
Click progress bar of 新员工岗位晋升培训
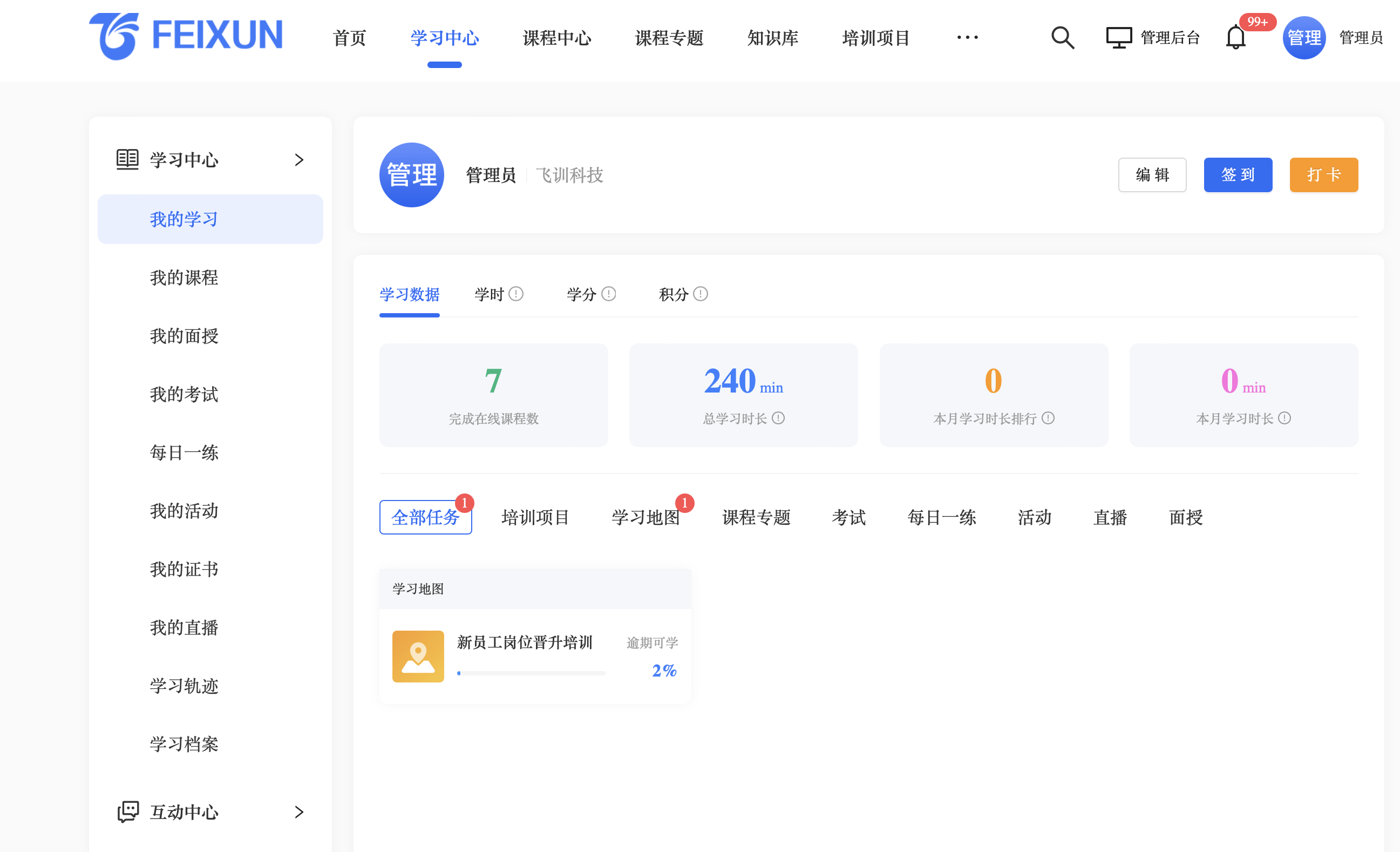tap(531, 673)
